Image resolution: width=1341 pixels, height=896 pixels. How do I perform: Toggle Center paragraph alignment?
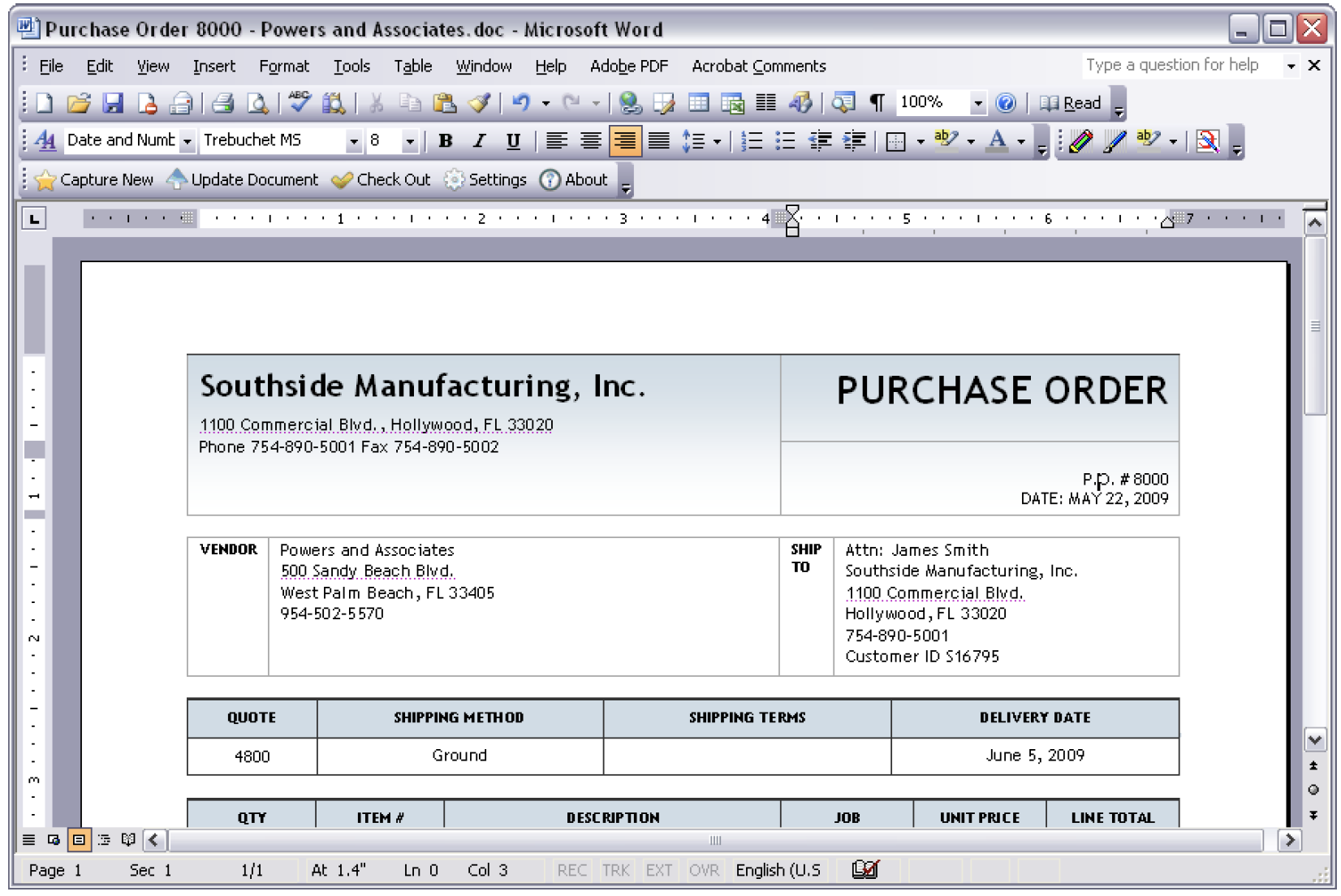point(590,140)
